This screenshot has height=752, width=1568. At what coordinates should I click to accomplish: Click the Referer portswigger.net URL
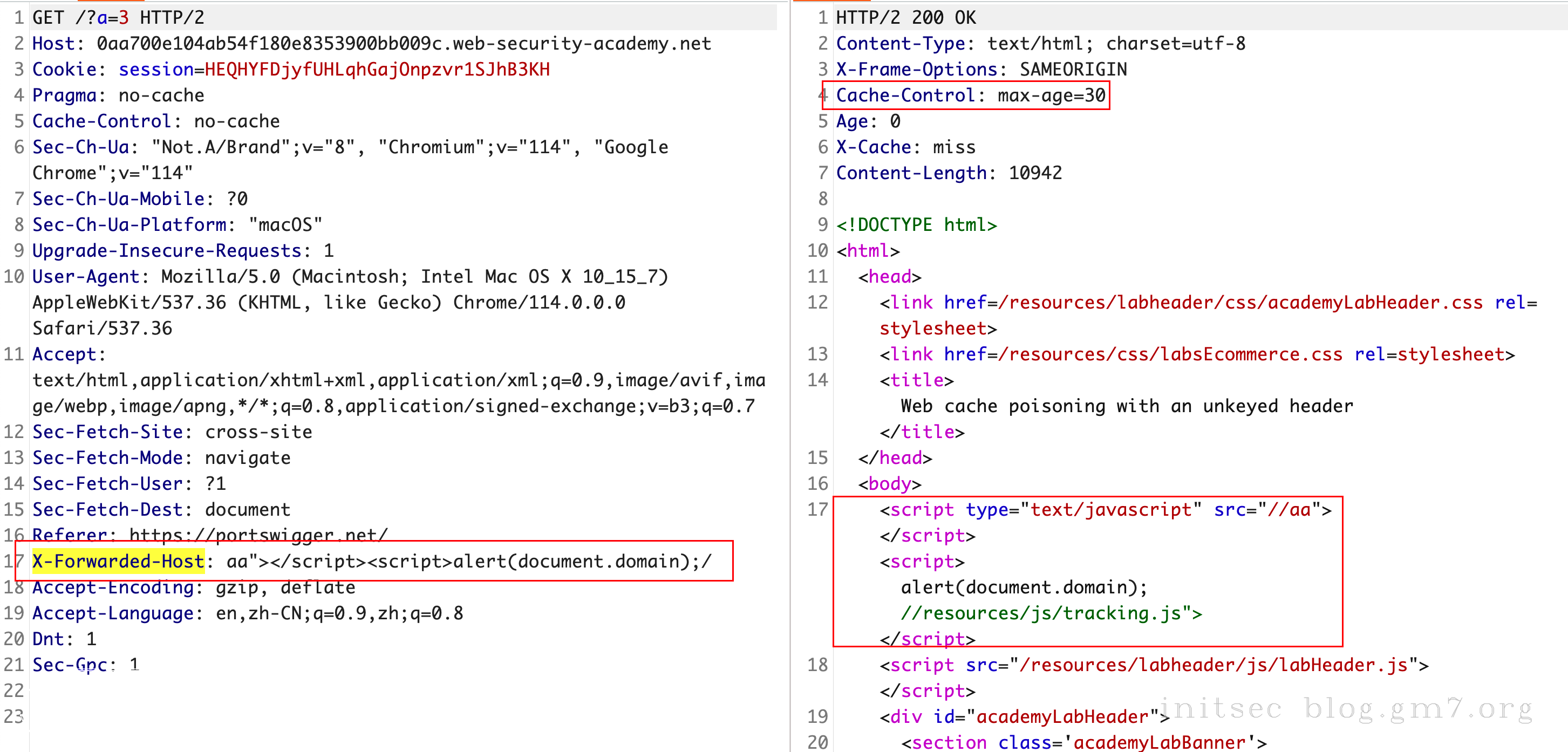tap(258, 534)
